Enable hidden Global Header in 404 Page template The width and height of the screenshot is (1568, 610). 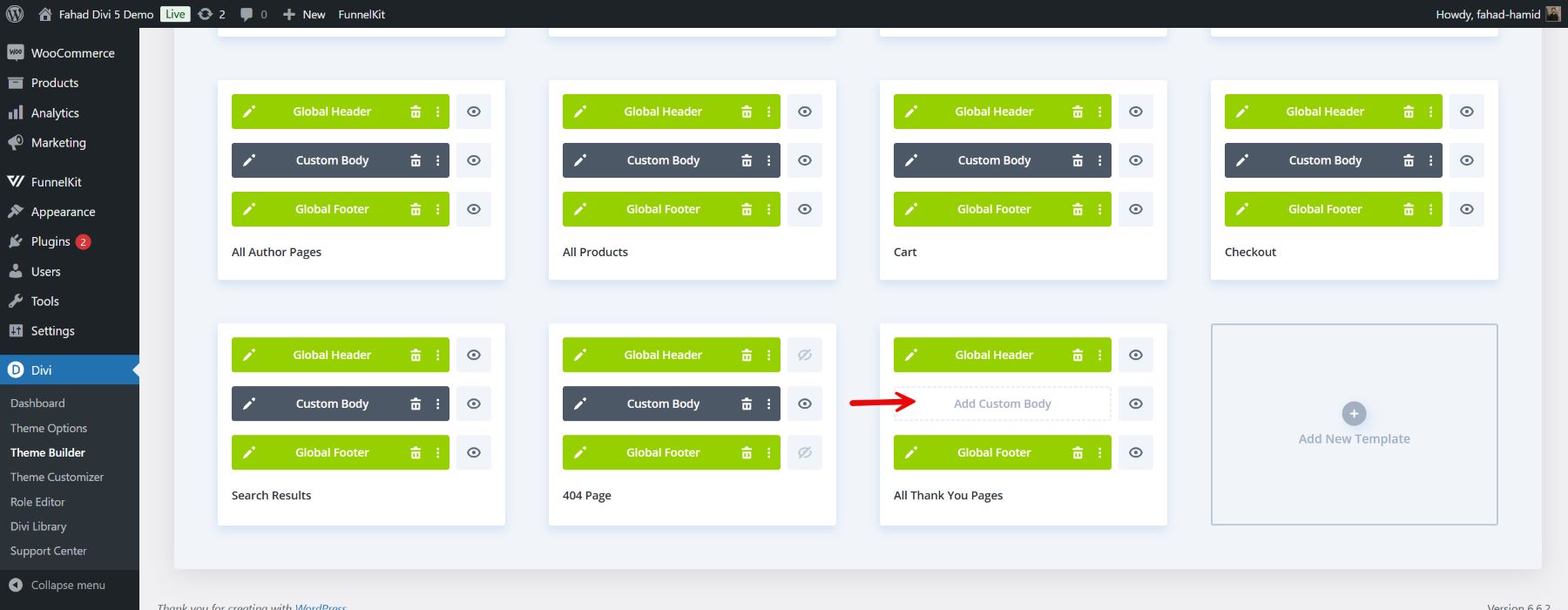point(805,355)
